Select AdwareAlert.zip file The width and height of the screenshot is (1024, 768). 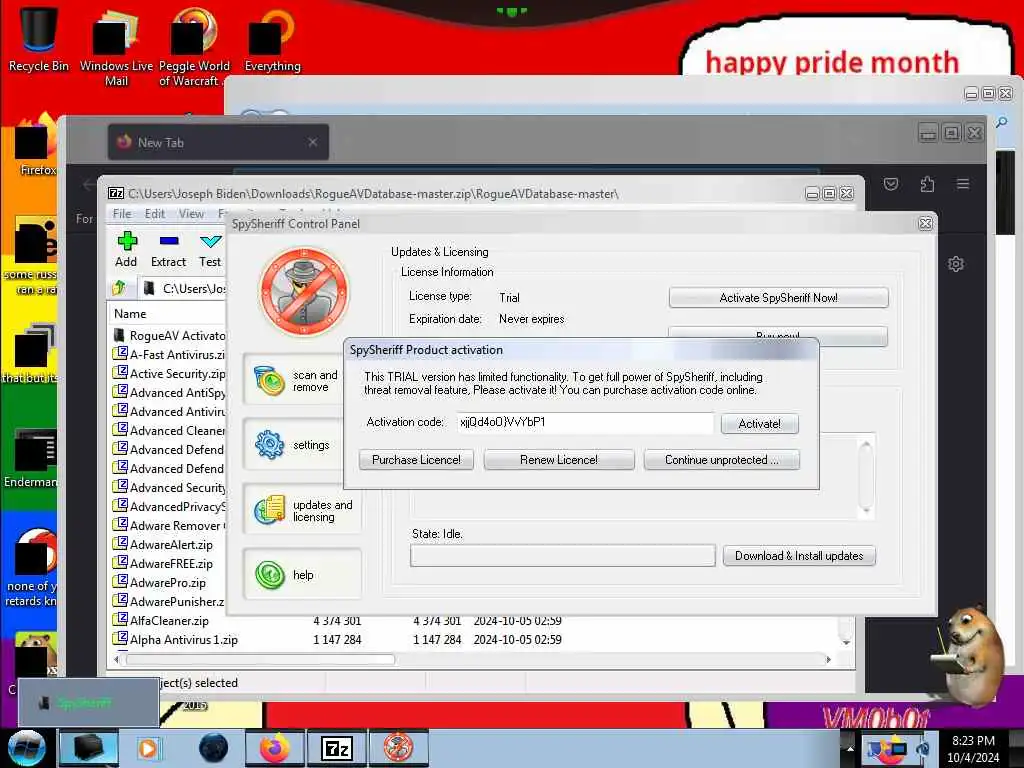(x=163, y=545)
